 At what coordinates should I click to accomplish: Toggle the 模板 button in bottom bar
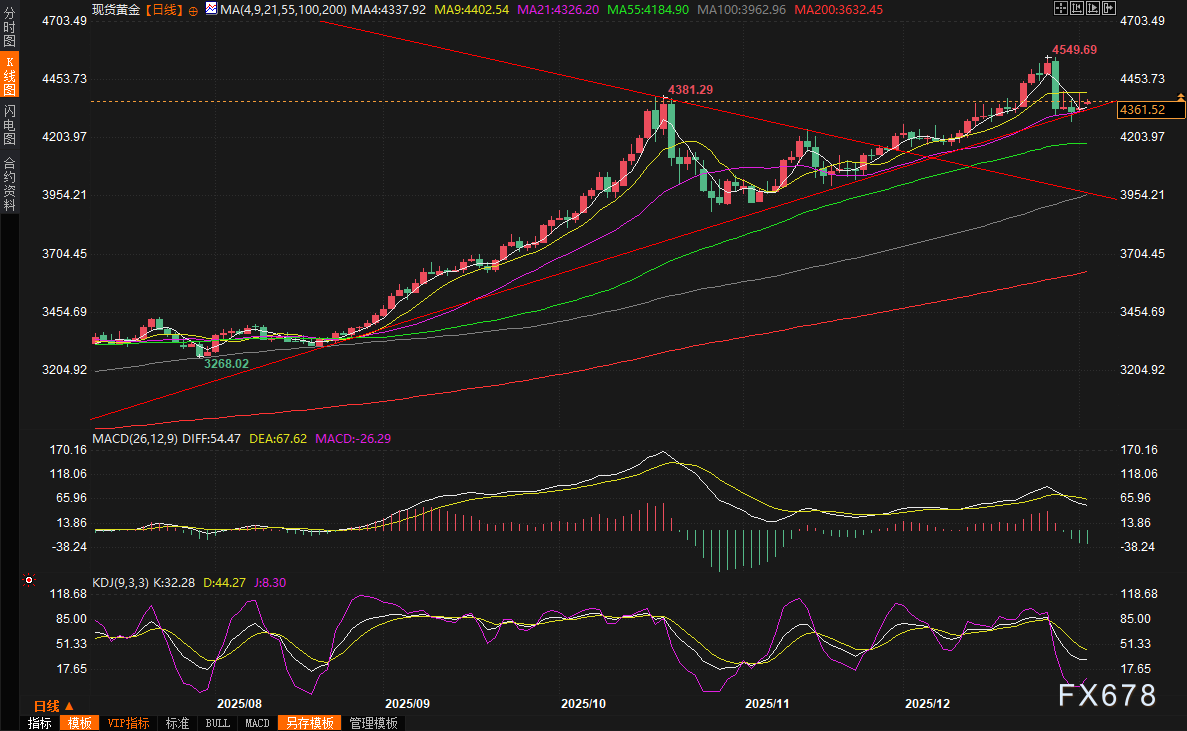[x=79, y=723]
